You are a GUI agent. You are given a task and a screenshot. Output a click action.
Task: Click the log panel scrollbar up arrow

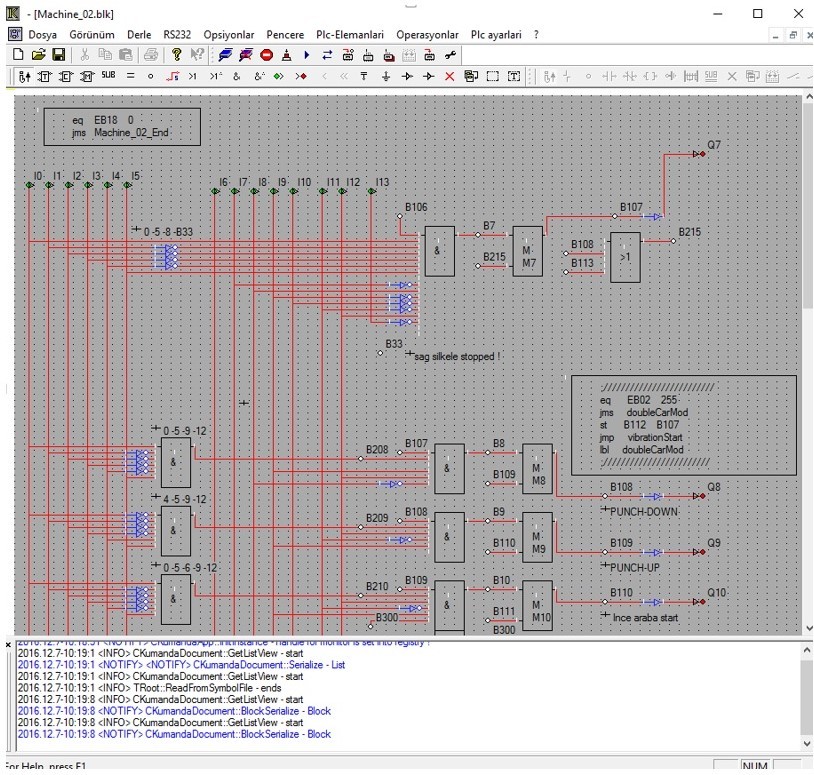[x=807, y=649]
